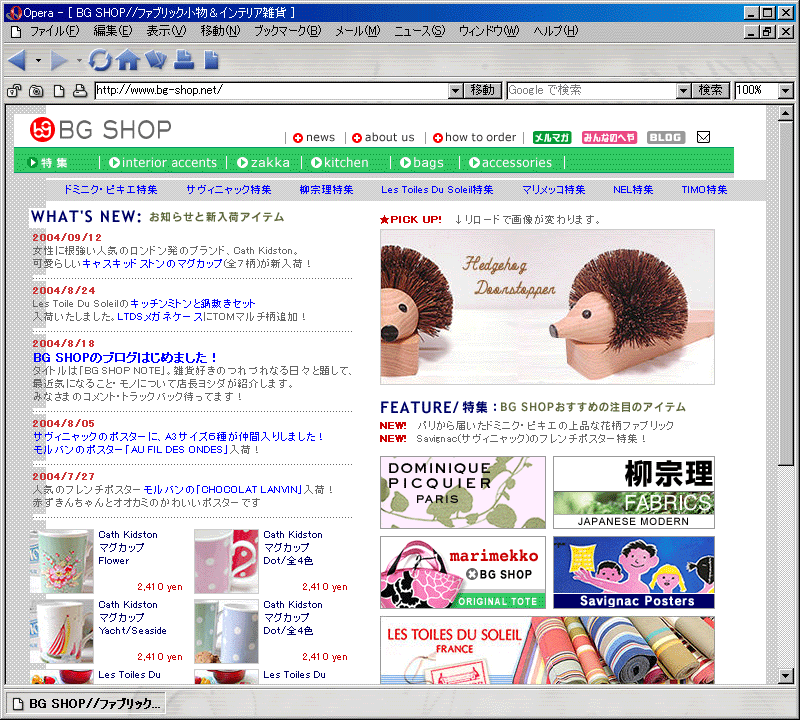The width and height of the screenshot is (800, 720).
Task: Open the Forward history dropdown arrow
Action: point(79,60)
